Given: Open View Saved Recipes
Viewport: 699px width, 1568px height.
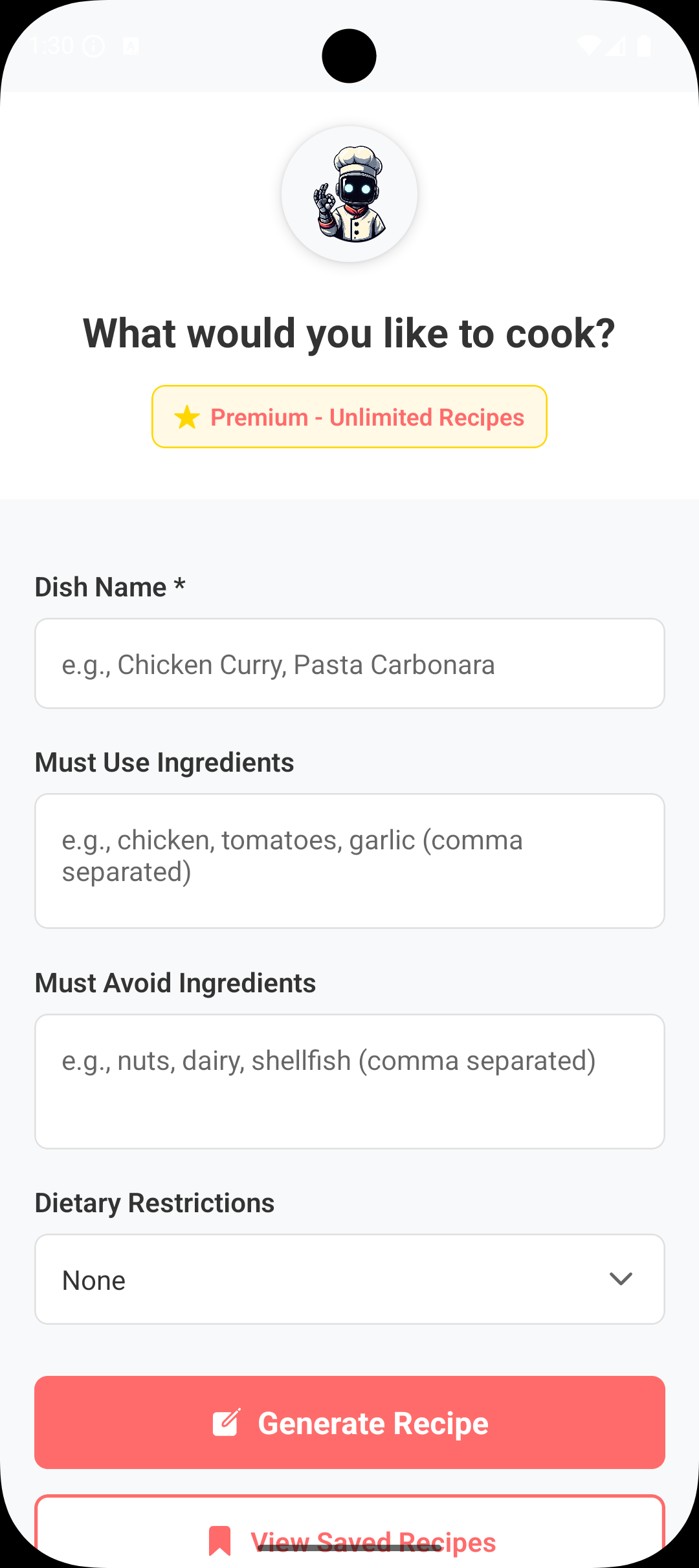Looking at the screenshot, I should tap(373, 1542).
